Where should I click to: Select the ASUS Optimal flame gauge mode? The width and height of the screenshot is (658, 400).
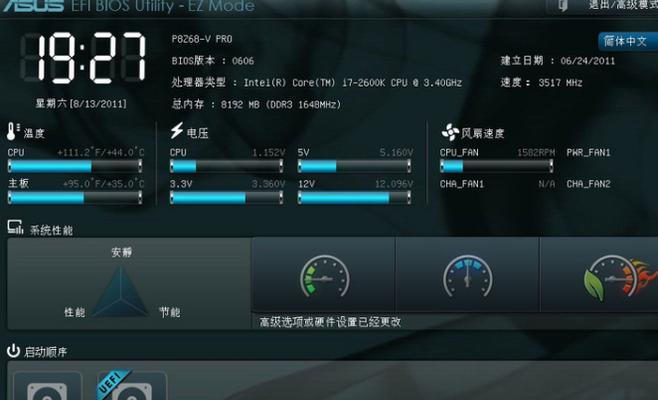tap(599, 275)
